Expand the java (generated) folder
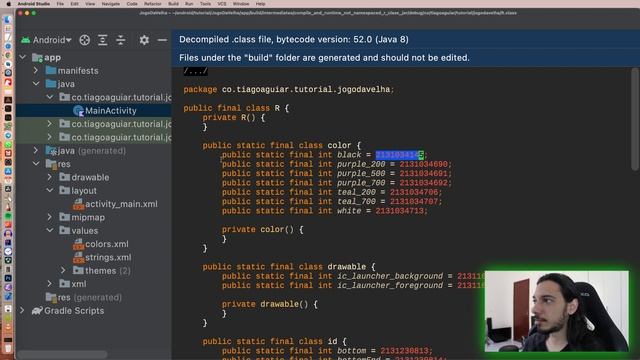Viewport: 640px width, 360px height. pos(36,151)
